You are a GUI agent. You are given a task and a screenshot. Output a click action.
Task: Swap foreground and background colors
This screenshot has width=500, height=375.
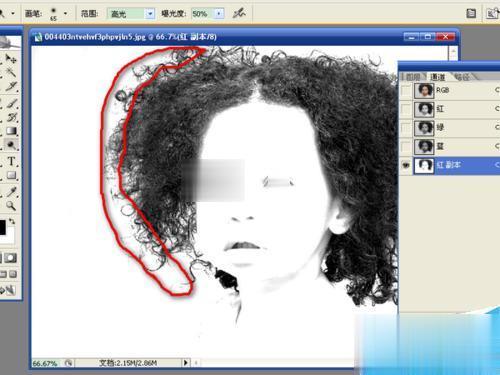click(12, 221)
